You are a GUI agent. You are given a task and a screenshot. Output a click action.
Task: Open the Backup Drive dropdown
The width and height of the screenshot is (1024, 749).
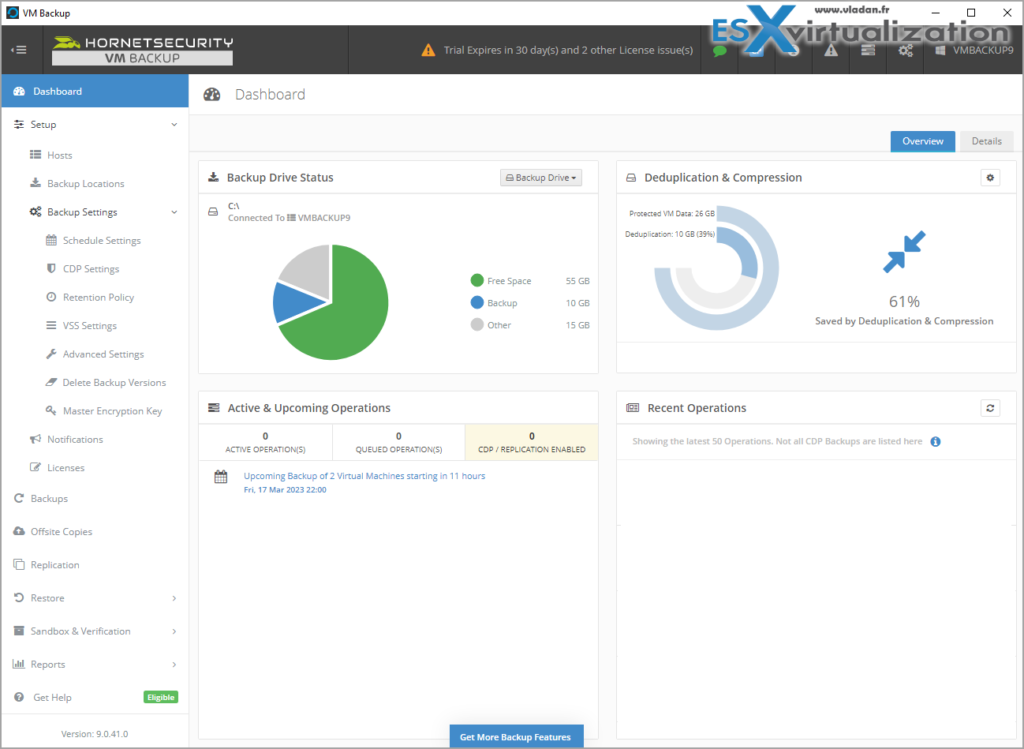pos(541,177)
